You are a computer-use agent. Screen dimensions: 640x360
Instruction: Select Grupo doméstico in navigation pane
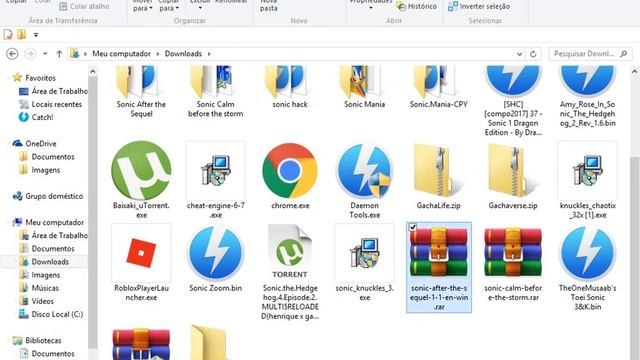pos(54,196)
